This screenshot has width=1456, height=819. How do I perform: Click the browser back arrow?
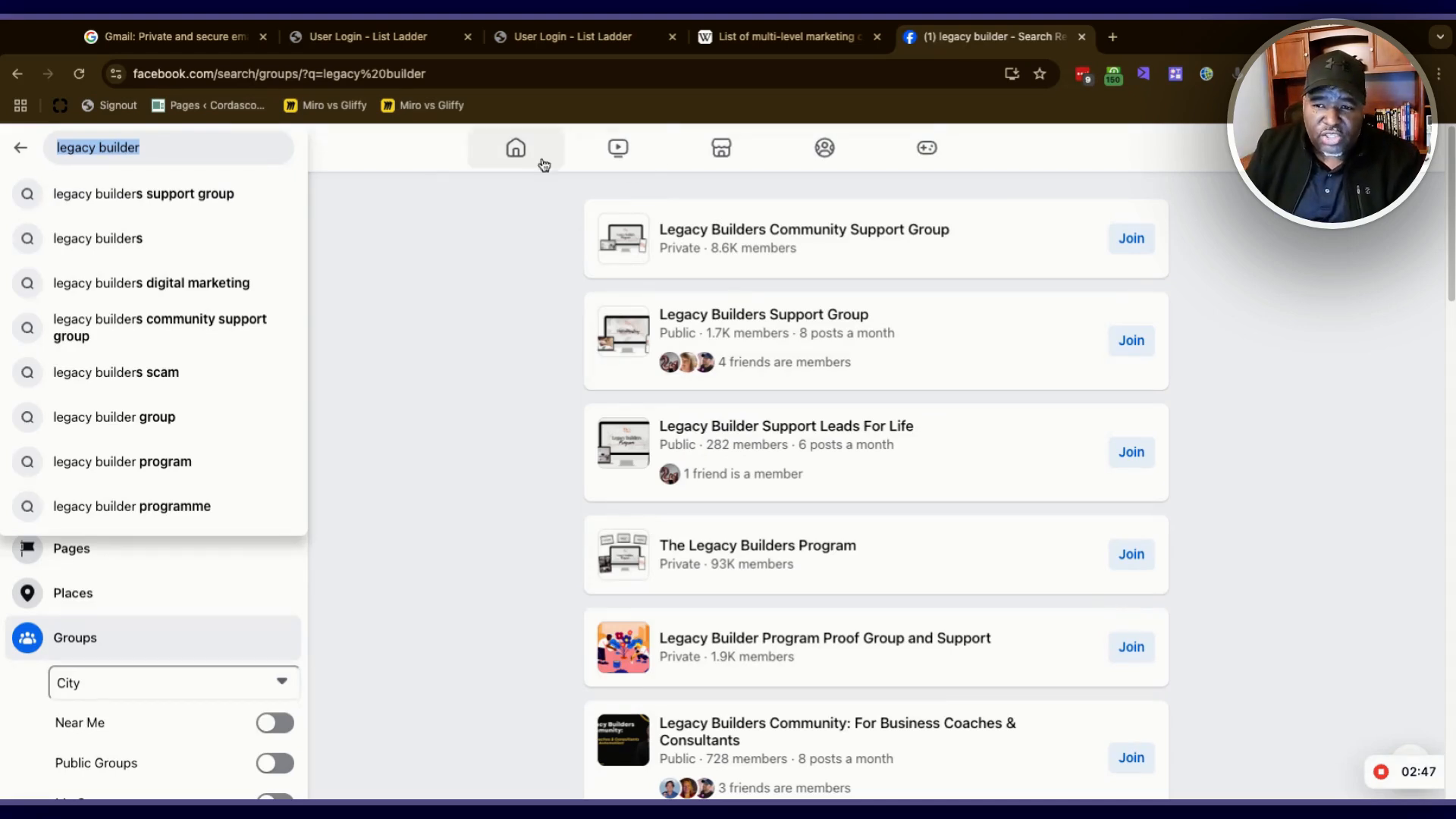tap(17, 74)
